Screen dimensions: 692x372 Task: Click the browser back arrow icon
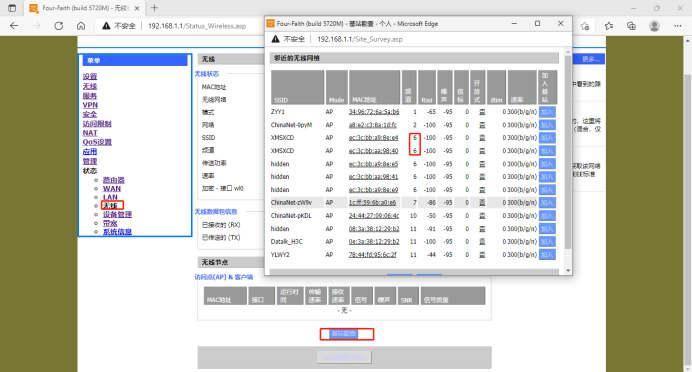[14, 26]
